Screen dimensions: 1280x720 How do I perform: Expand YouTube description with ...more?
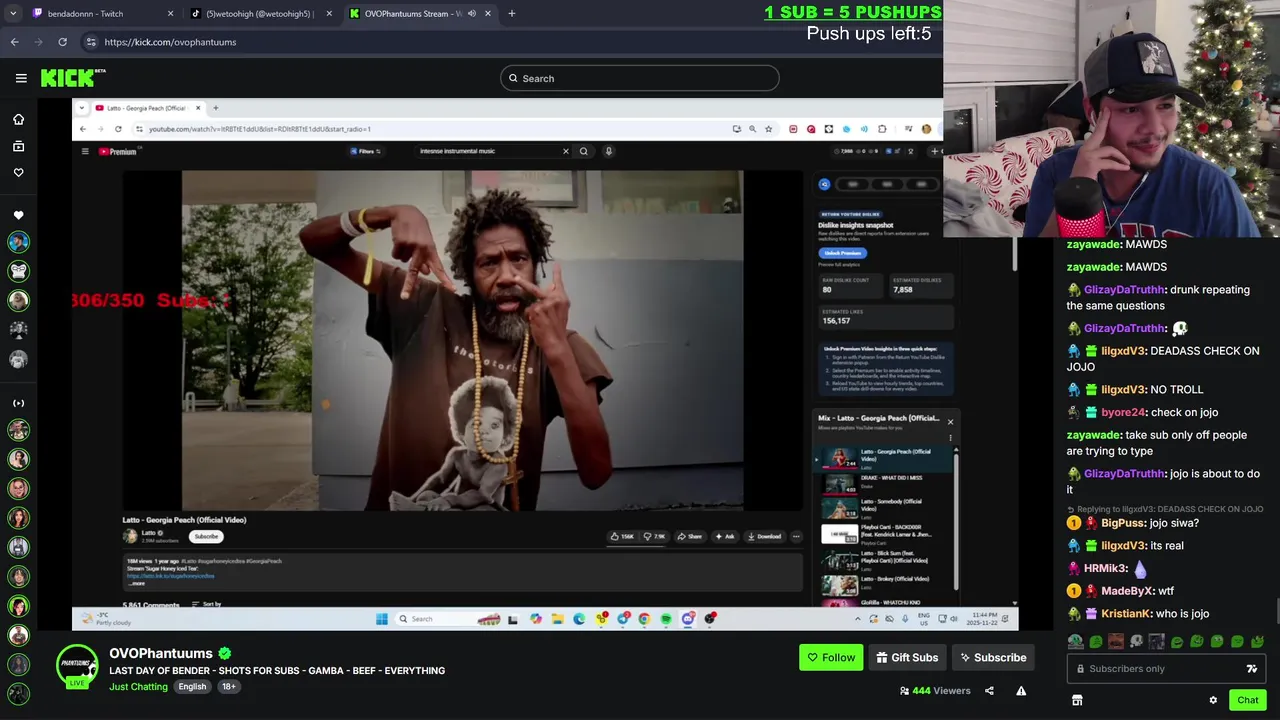(x=137, y=583)
